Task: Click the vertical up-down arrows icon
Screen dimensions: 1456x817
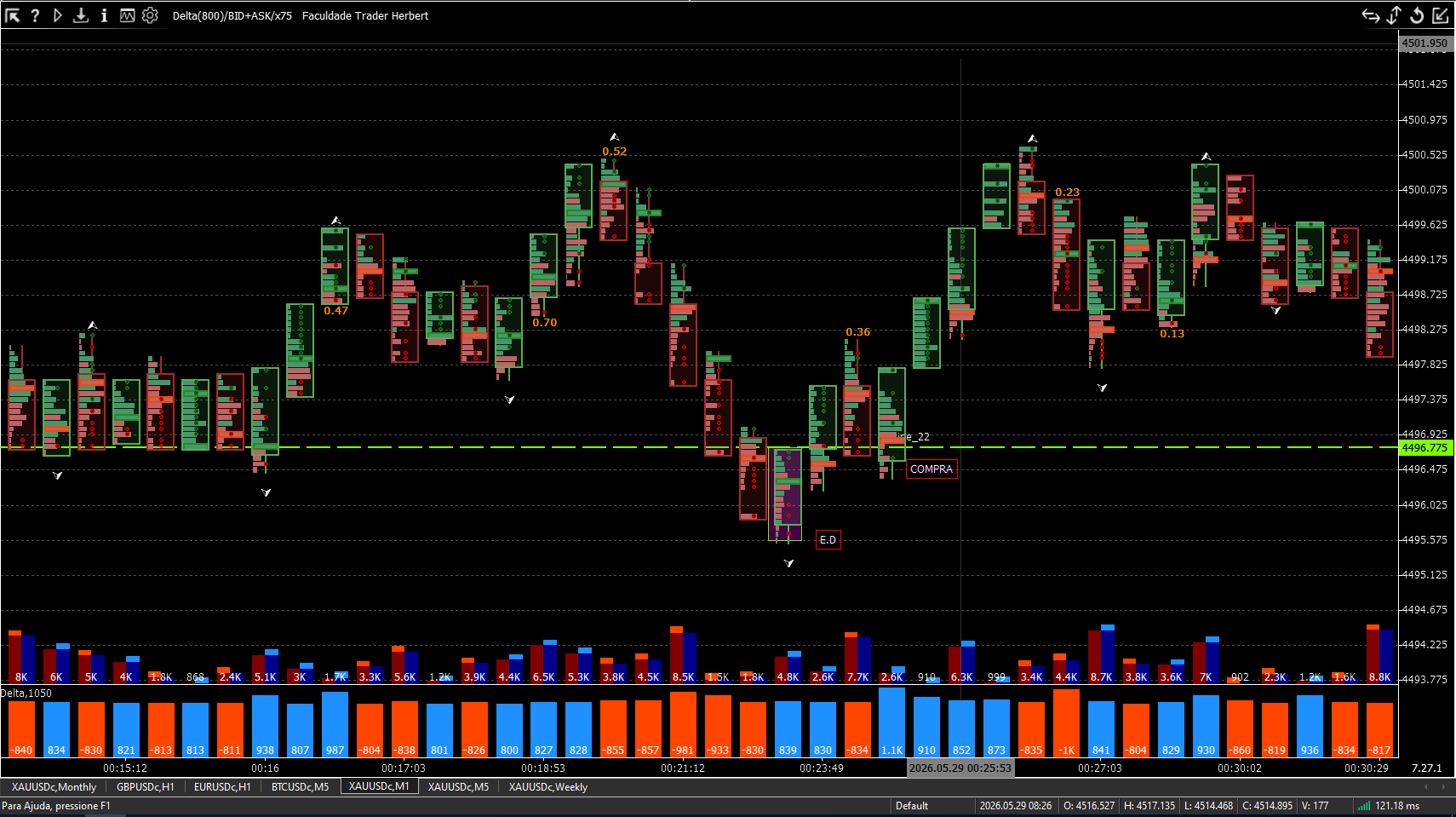Action: [x=1394, y=15]
